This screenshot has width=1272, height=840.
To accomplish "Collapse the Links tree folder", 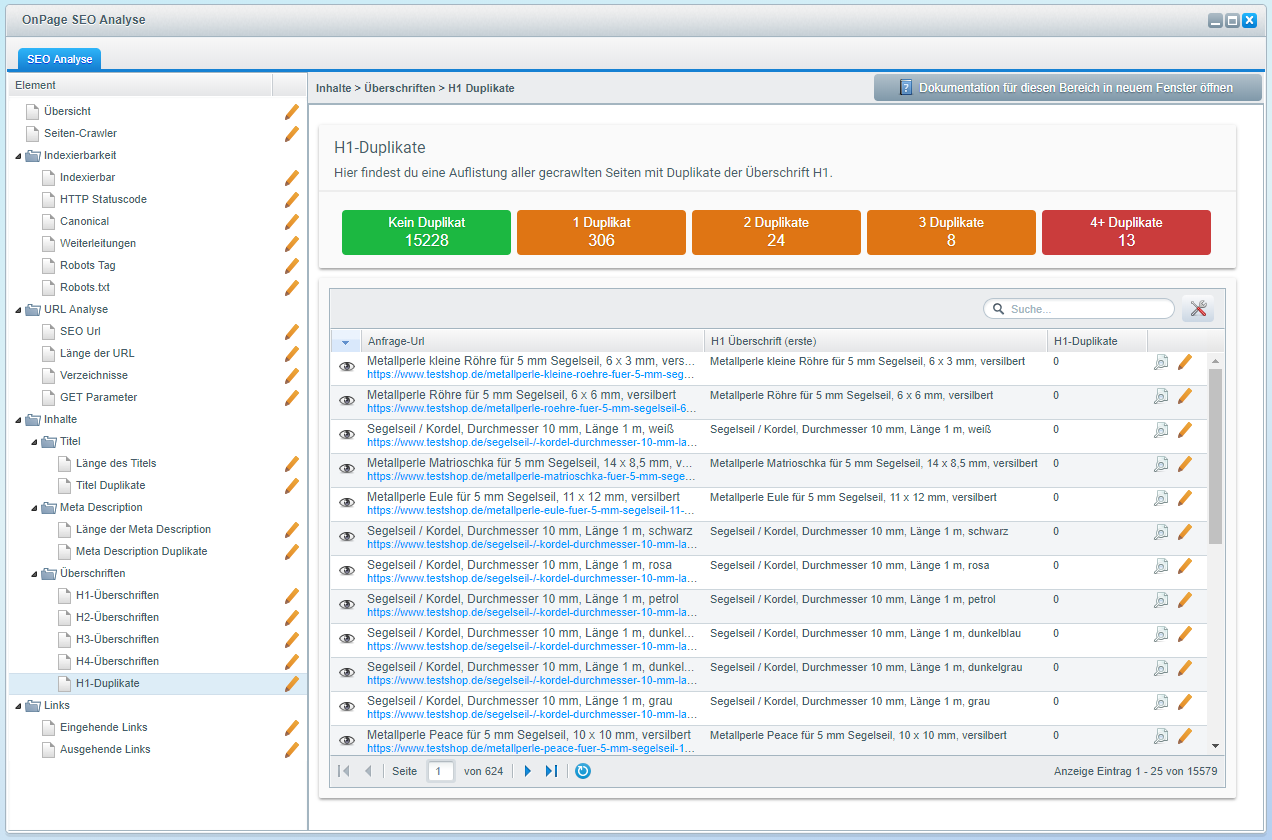I will click(x=18, y=706).
